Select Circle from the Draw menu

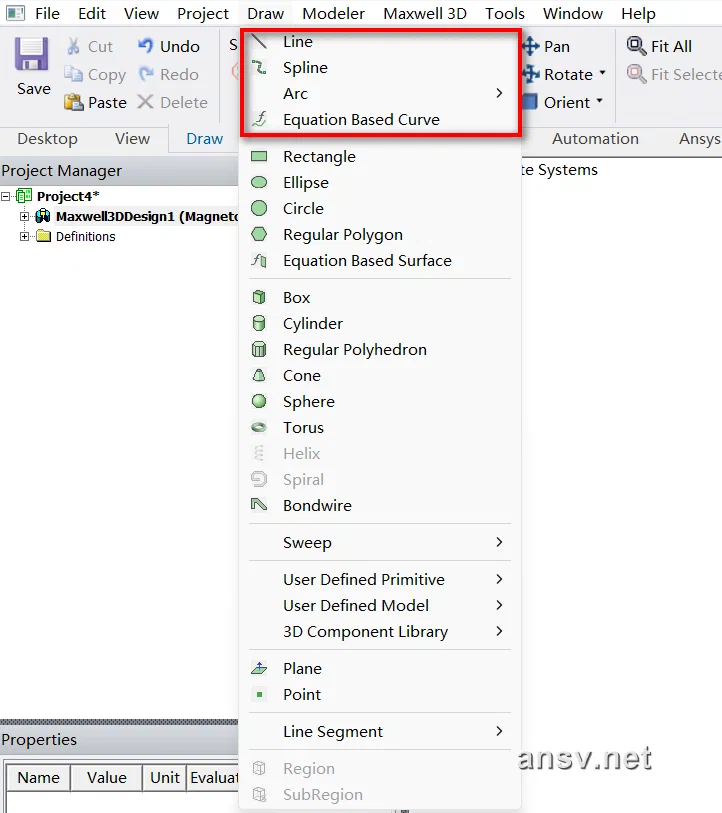380,208
